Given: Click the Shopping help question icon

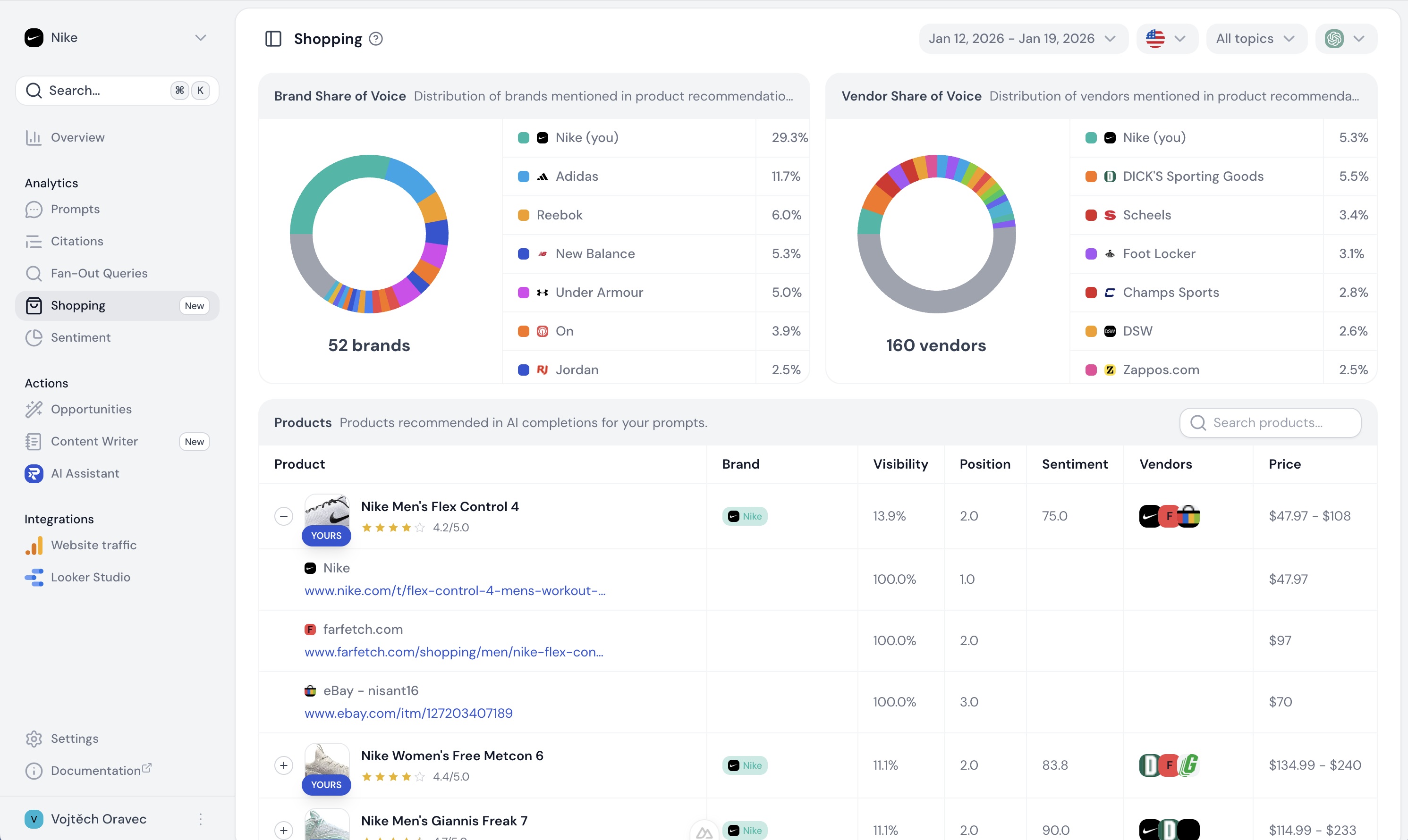Looking at the screenshot, I should pos(375,39).
